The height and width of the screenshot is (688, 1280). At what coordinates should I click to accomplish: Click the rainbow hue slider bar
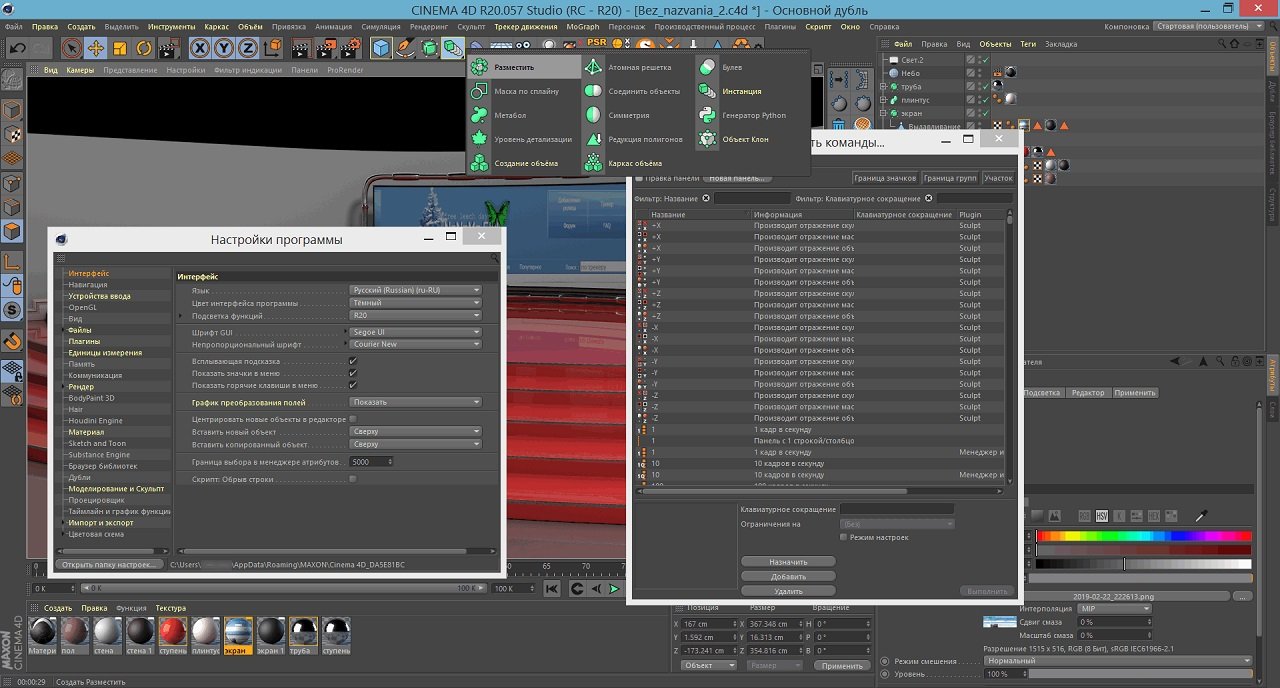pyautogui.click(x=1143, y=536)
